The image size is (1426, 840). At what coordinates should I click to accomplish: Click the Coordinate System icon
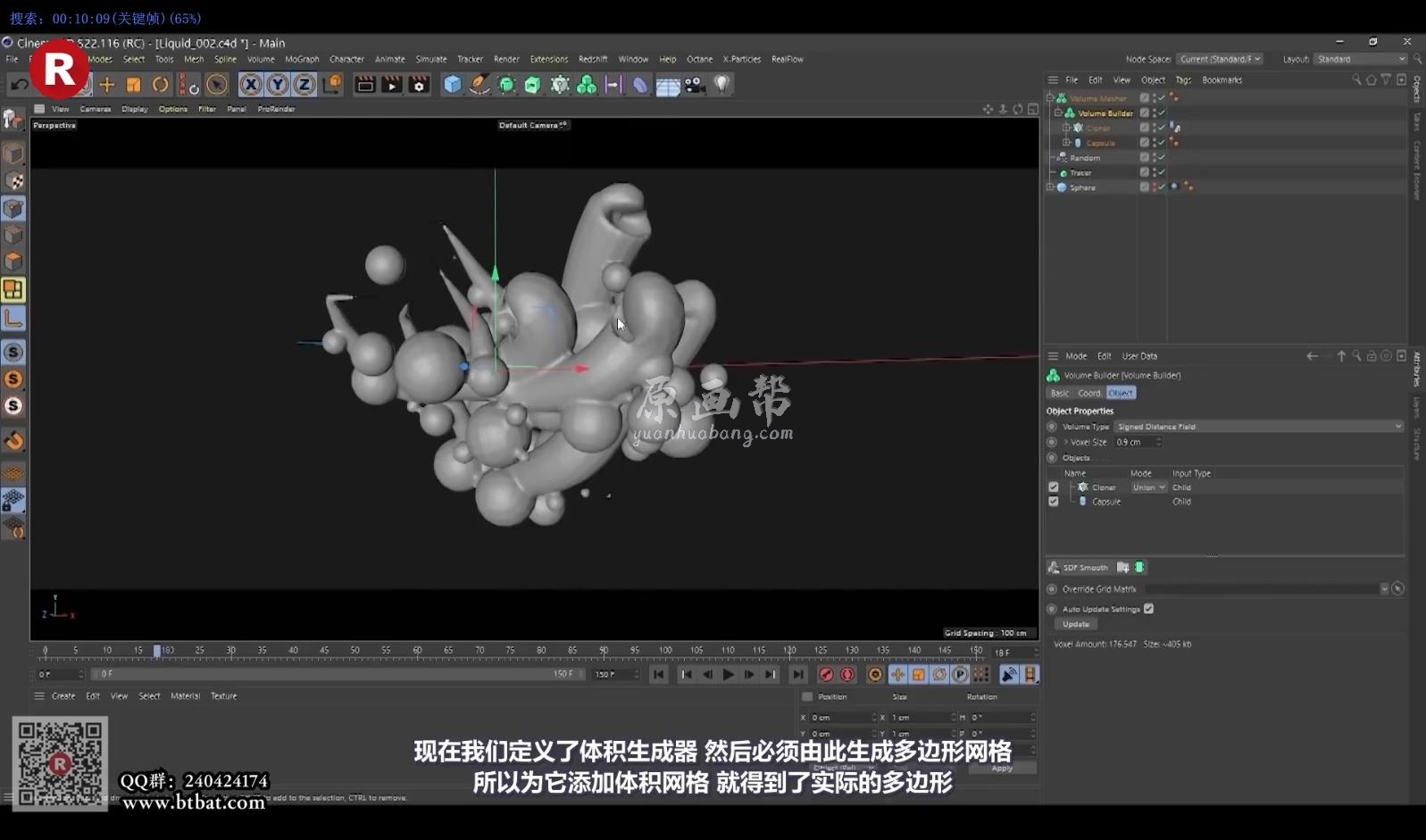click(x=332, y=84)
